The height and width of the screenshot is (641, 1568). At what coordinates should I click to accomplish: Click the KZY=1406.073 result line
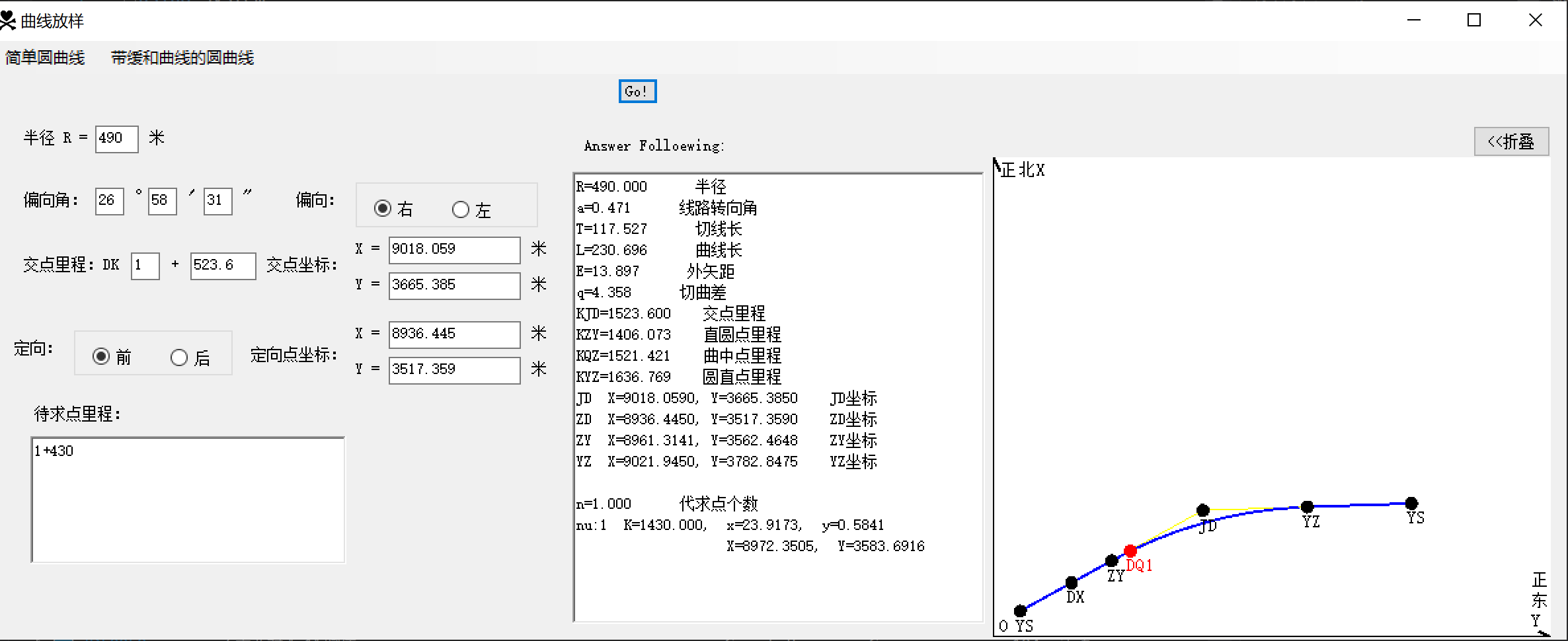[678, 334]
